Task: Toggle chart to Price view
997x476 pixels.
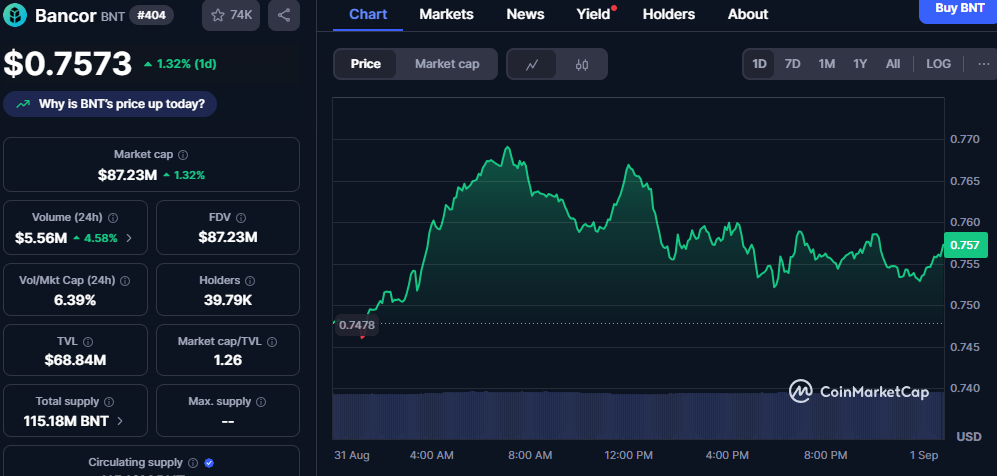Action: point(365,64)
